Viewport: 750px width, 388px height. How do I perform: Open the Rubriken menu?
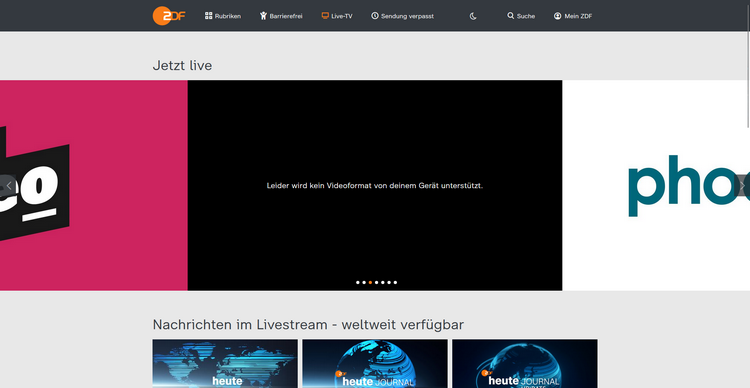(223, 16)
